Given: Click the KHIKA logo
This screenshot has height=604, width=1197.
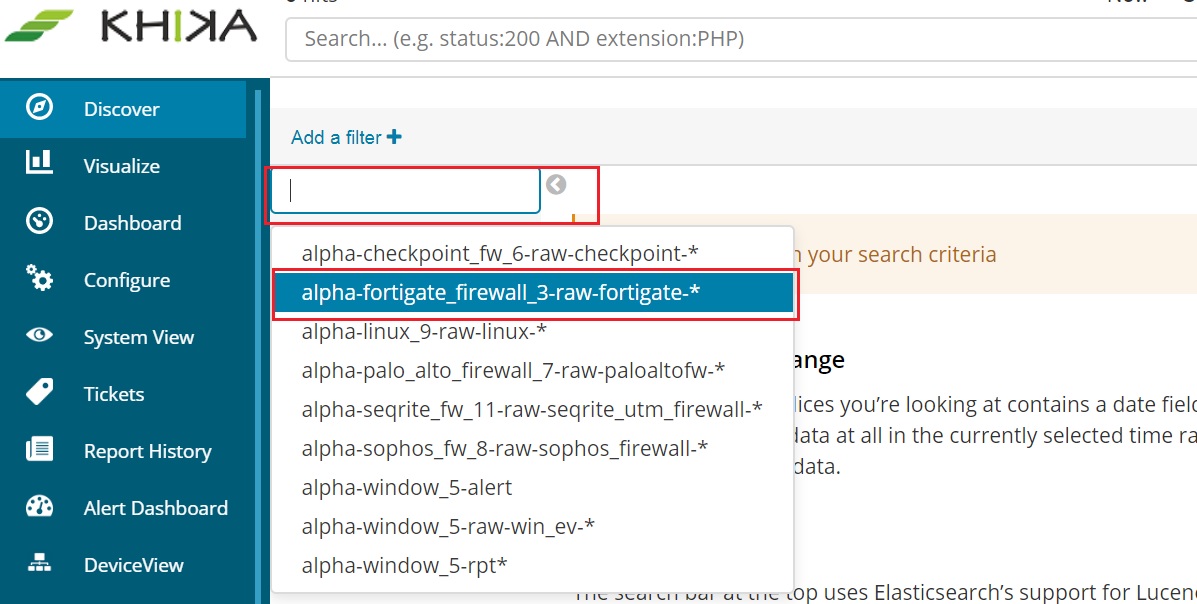Looking at the screenshot, I should tap(131, 27).
